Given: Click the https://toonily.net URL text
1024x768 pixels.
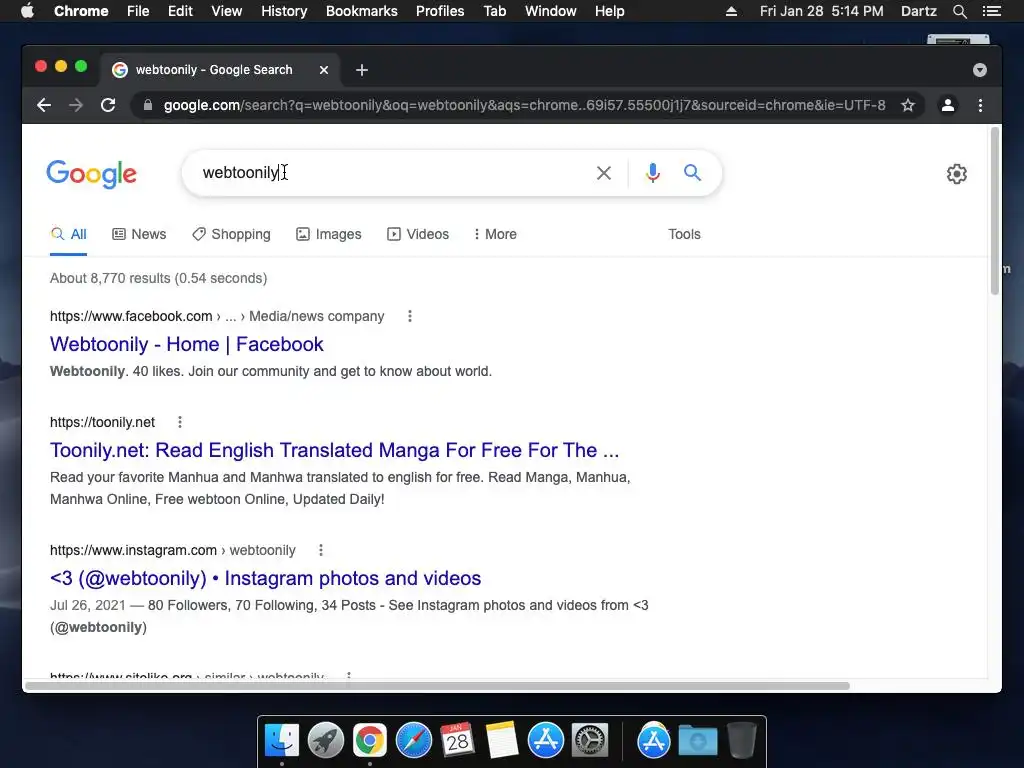Looking at the screenshot, I should click(103, 423).
